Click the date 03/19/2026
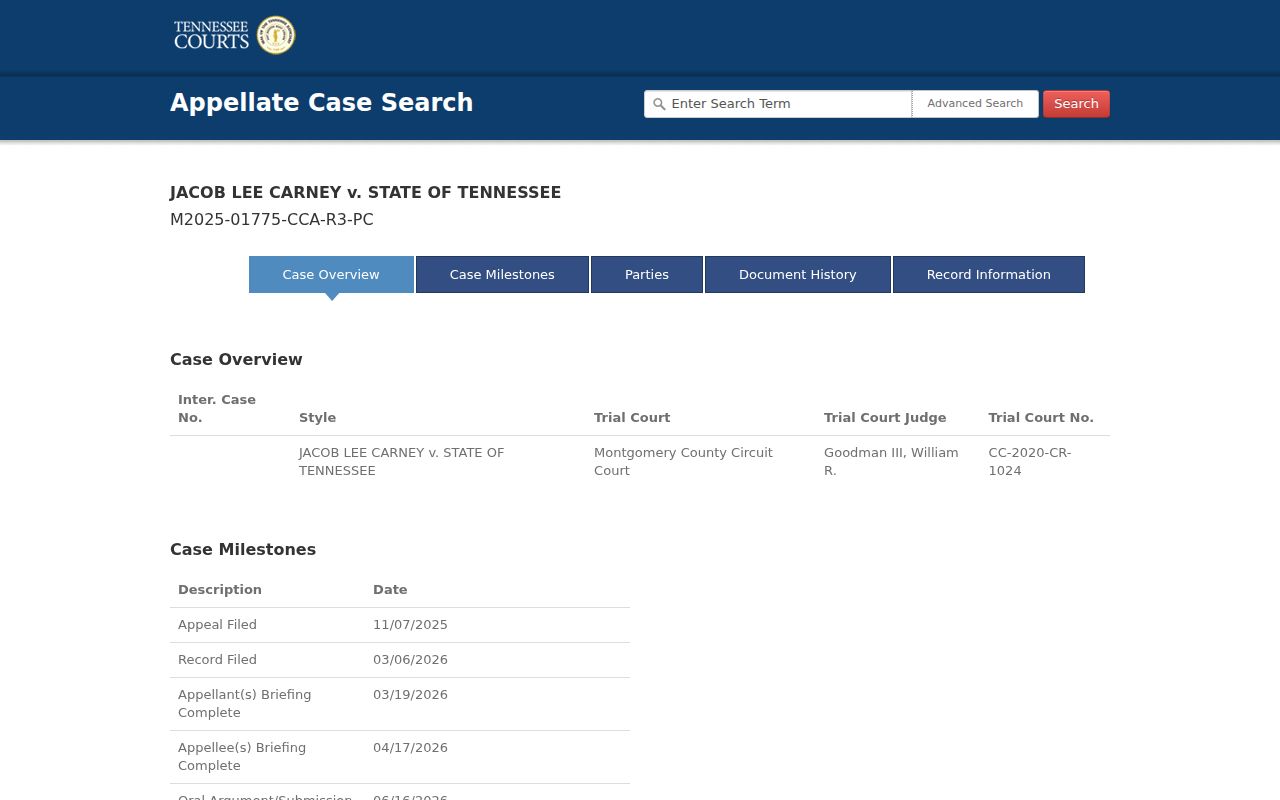The height and width of the screenshot is (800, 1280). tap(410, 695)
